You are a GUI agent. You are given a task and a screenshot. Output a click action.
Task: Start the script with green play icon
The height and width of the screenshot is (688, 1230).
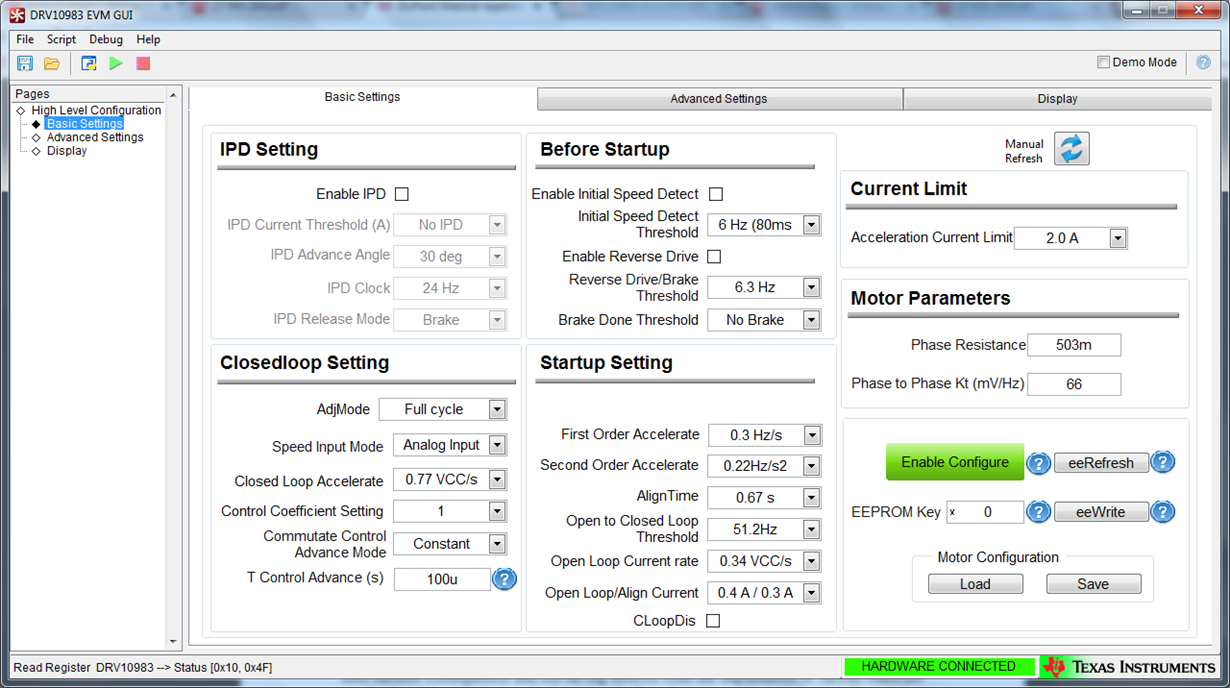pyautogui.click(x=116, y=63)
